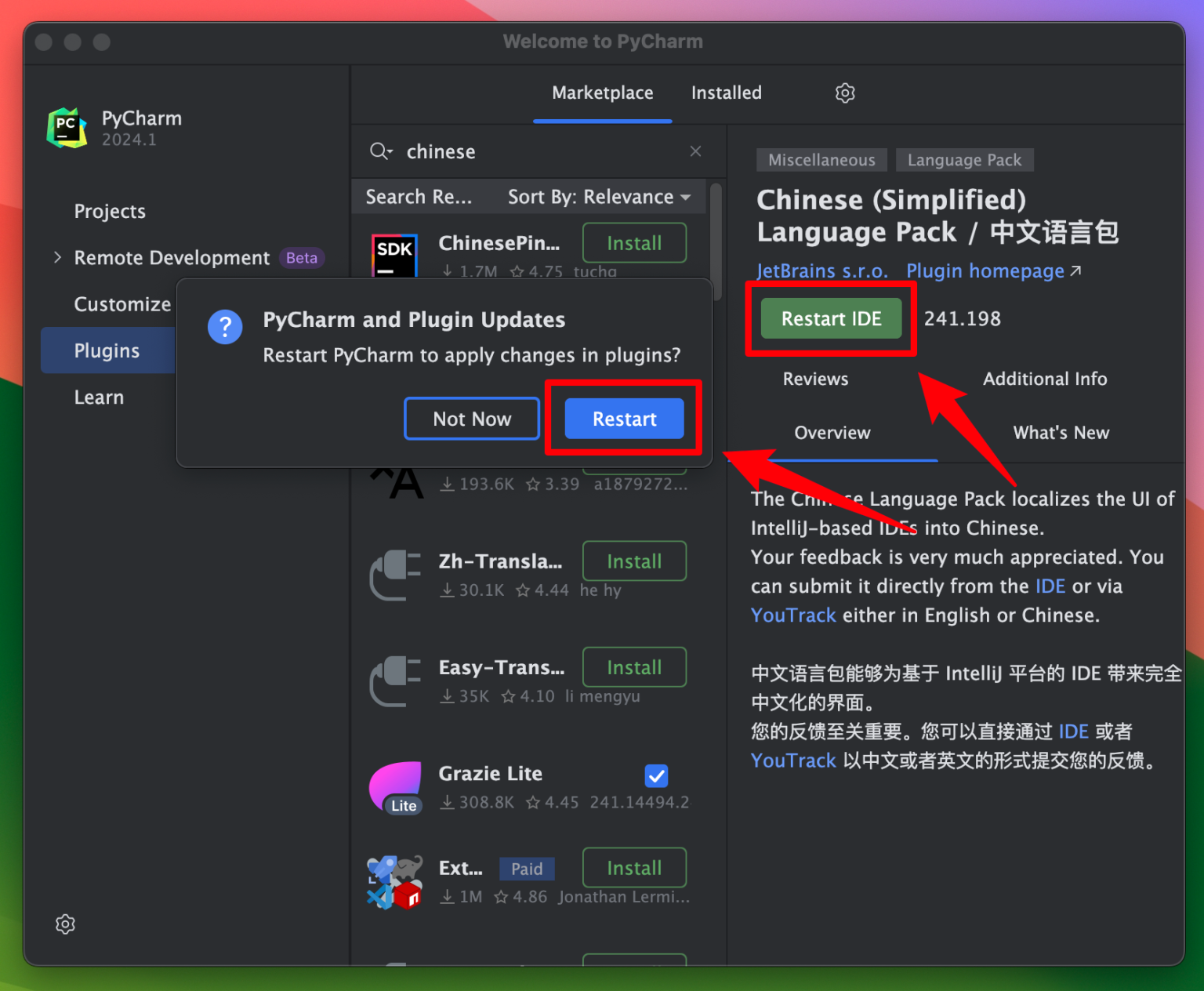1204x991 pixels.
Task: Focus the plugin search field
Action: (x=541, y=151)
